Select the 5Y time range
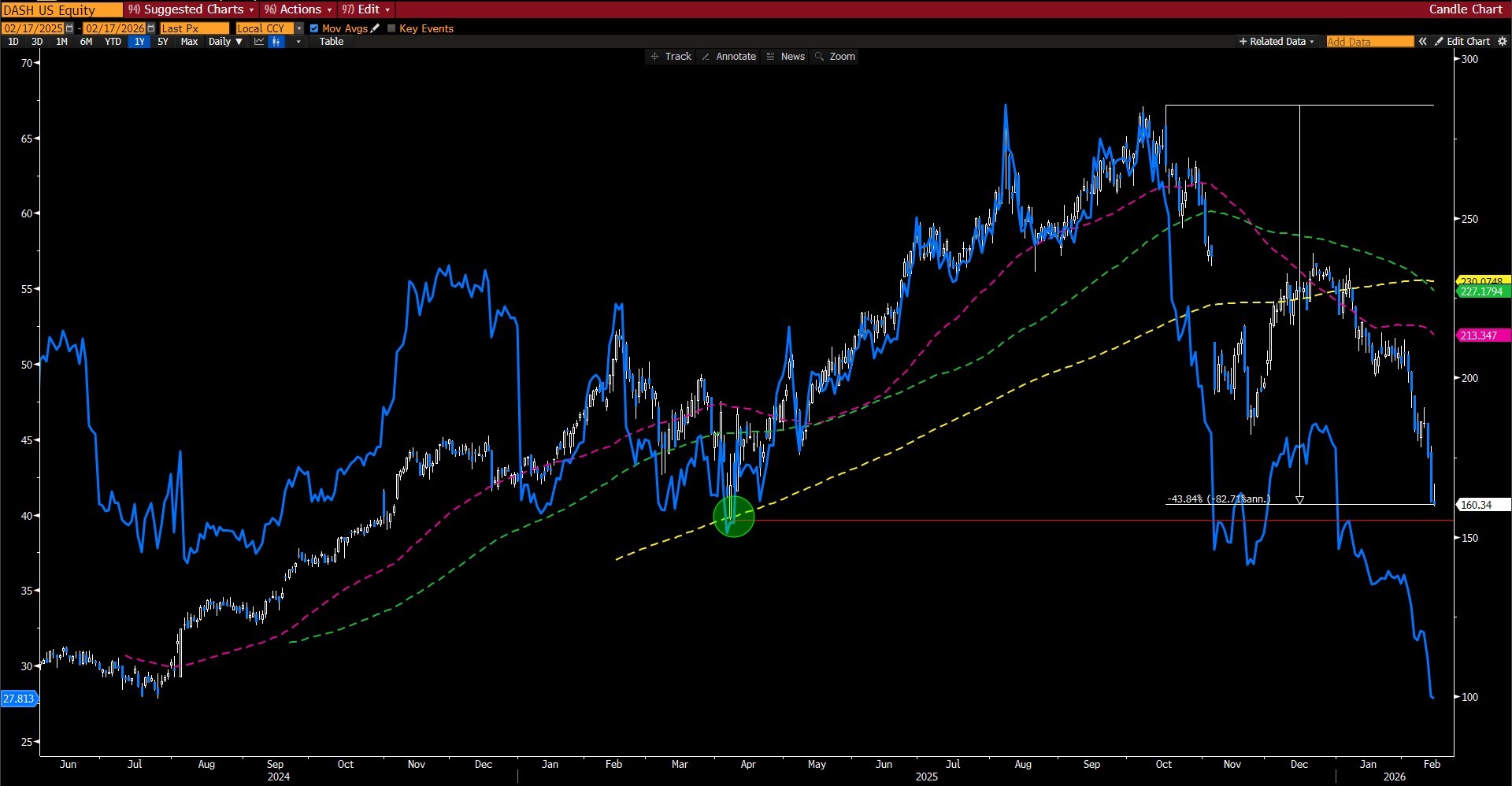 click(x=163, y=42)
